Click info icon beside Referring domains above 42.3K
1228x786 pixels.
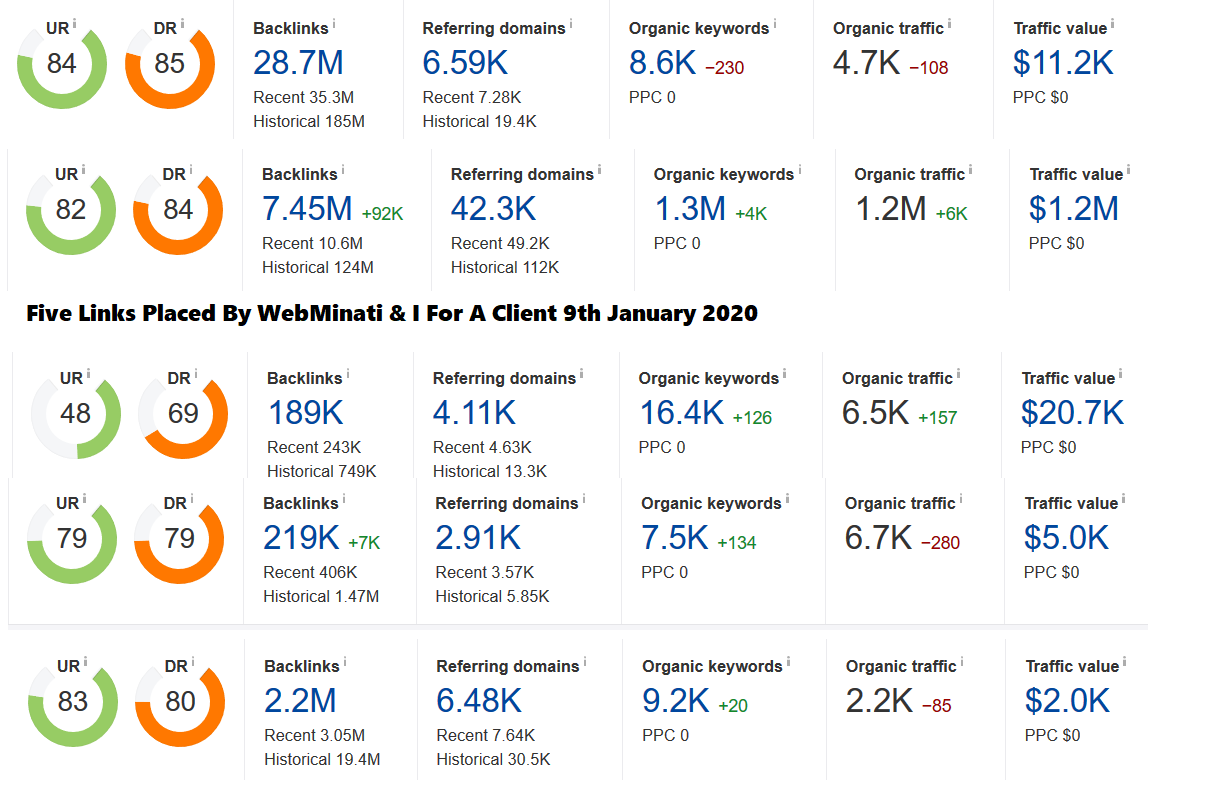point(599,168)
